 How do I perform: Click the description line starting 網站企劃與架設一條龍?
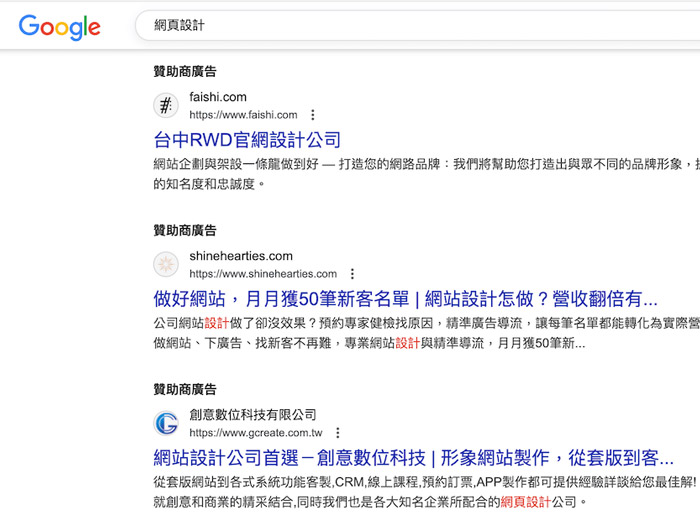(x=426, y=164)
